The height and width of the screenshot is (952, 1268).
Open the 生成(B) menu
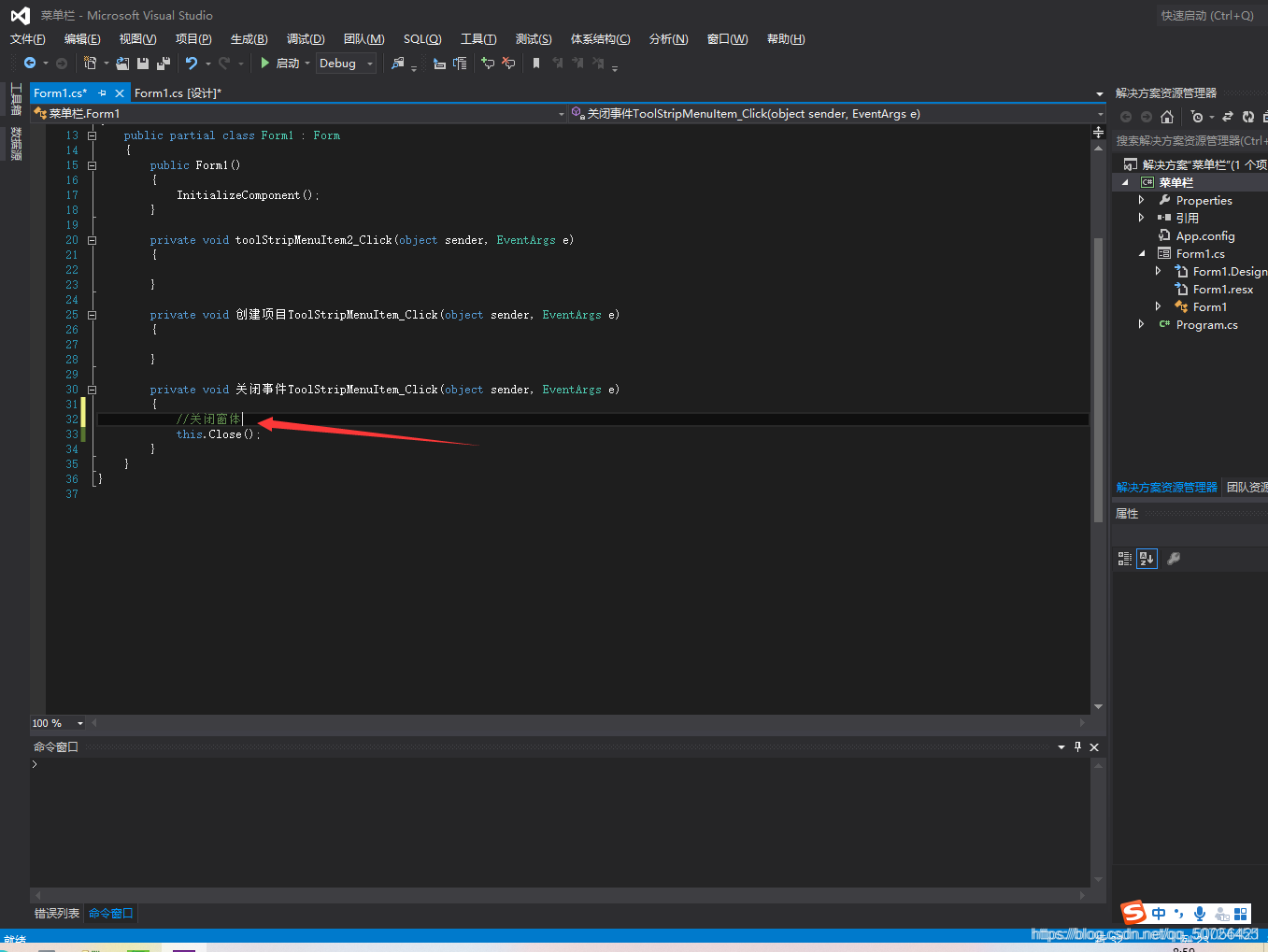(249, 38)
